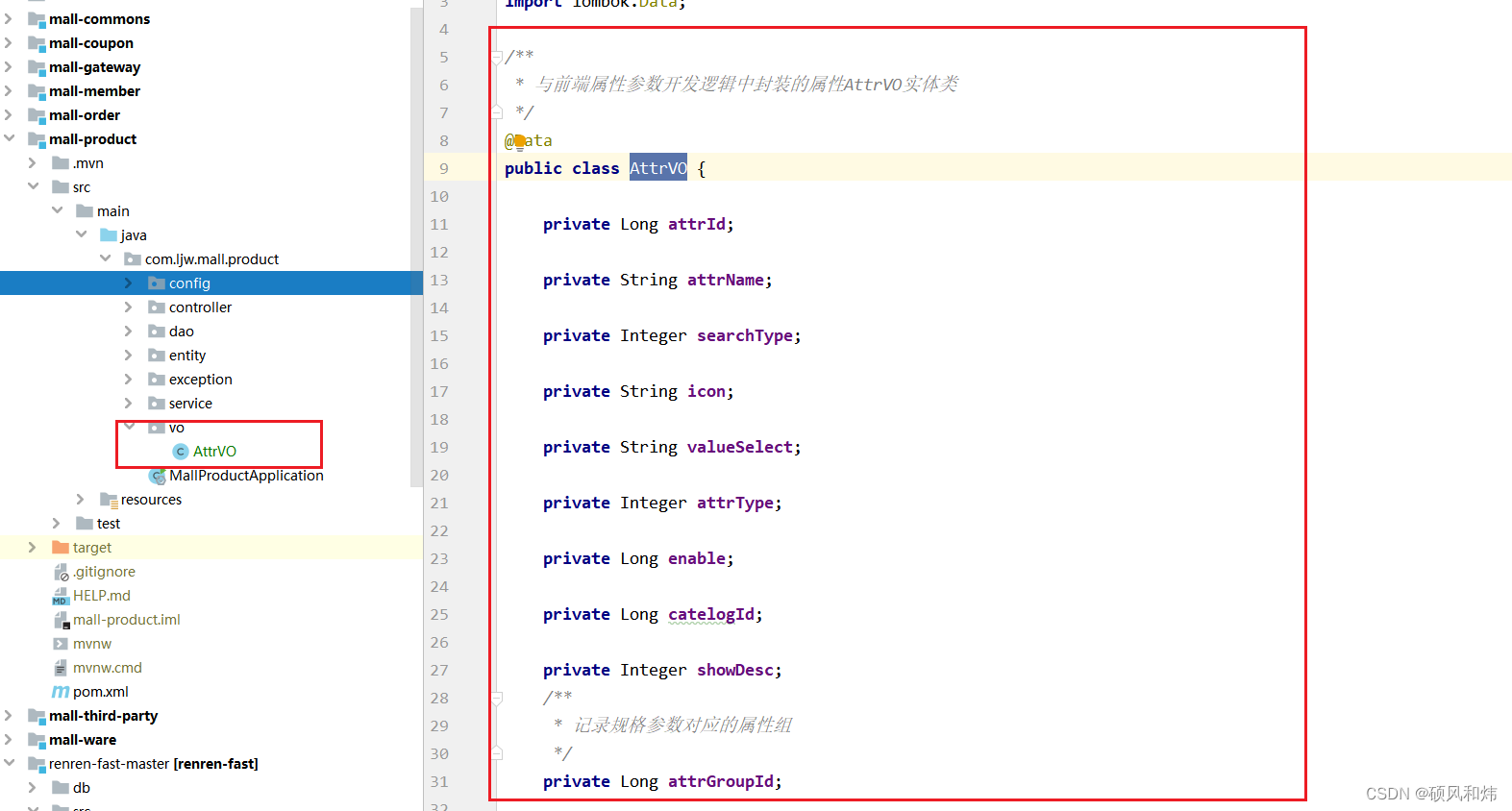Click the attrName field name
Image resolution: width=1512 pixels, height=811 pixels.
click(x=726, y=280)
